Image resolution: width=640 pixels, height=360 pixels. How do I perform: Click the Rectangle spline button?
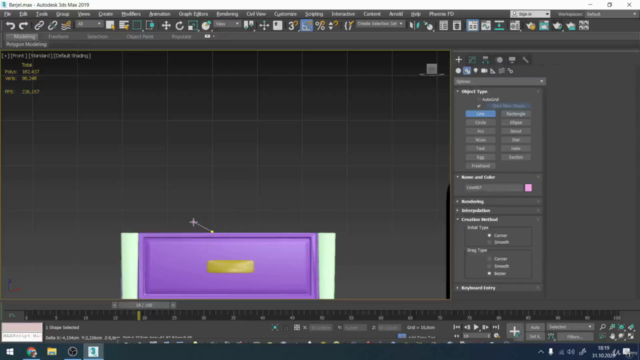[x=516, y=114]
